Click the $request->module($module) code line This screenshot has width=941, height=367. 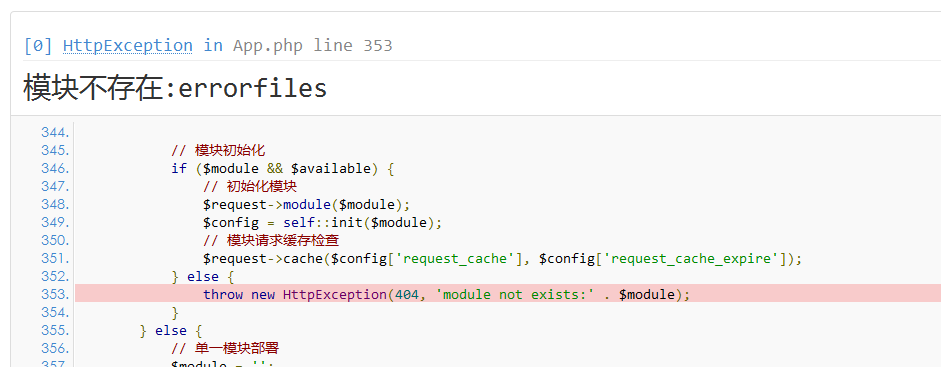(x=307, y=204)
